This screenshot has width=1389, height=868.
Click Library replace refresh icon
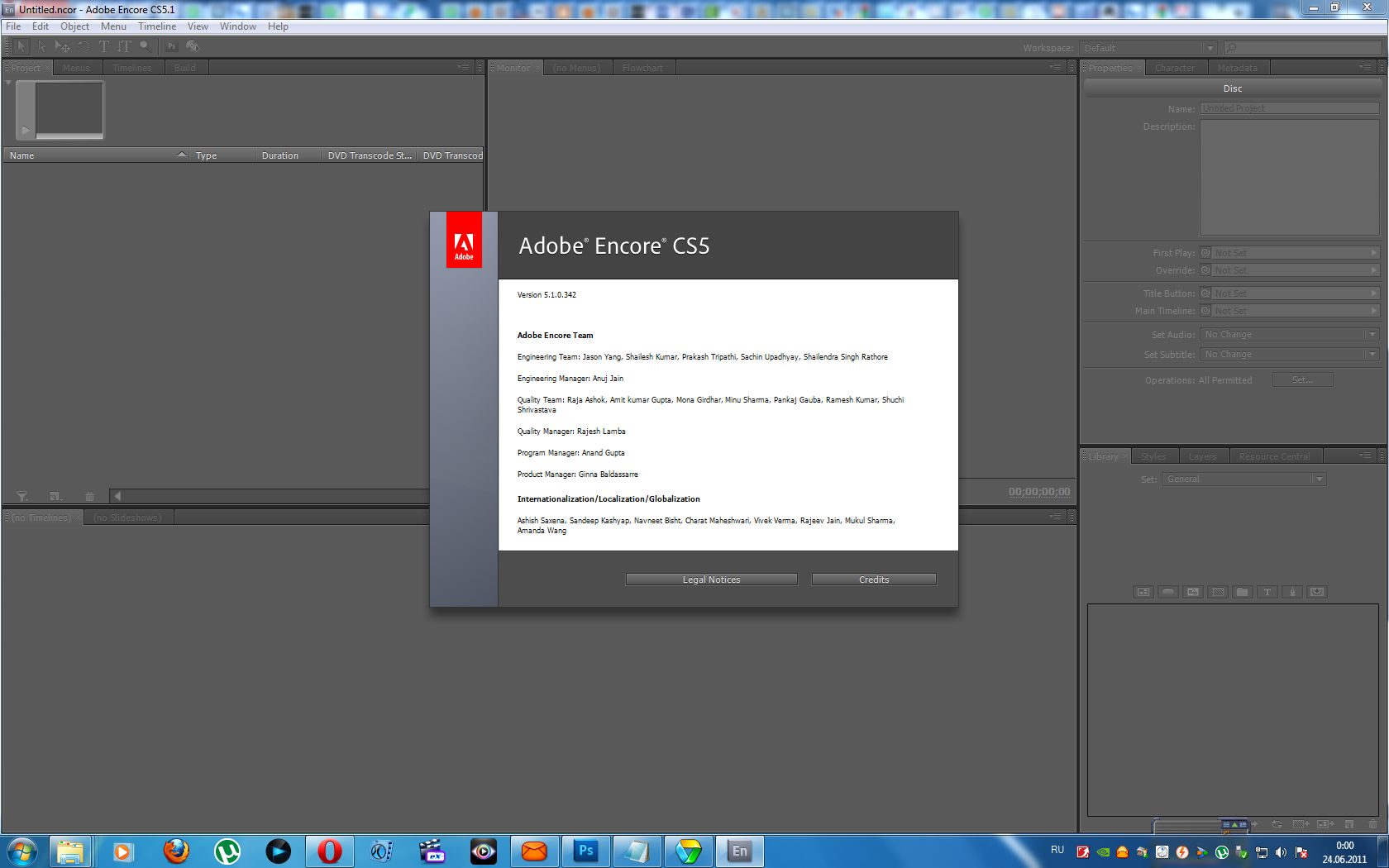coord(1277,824)
